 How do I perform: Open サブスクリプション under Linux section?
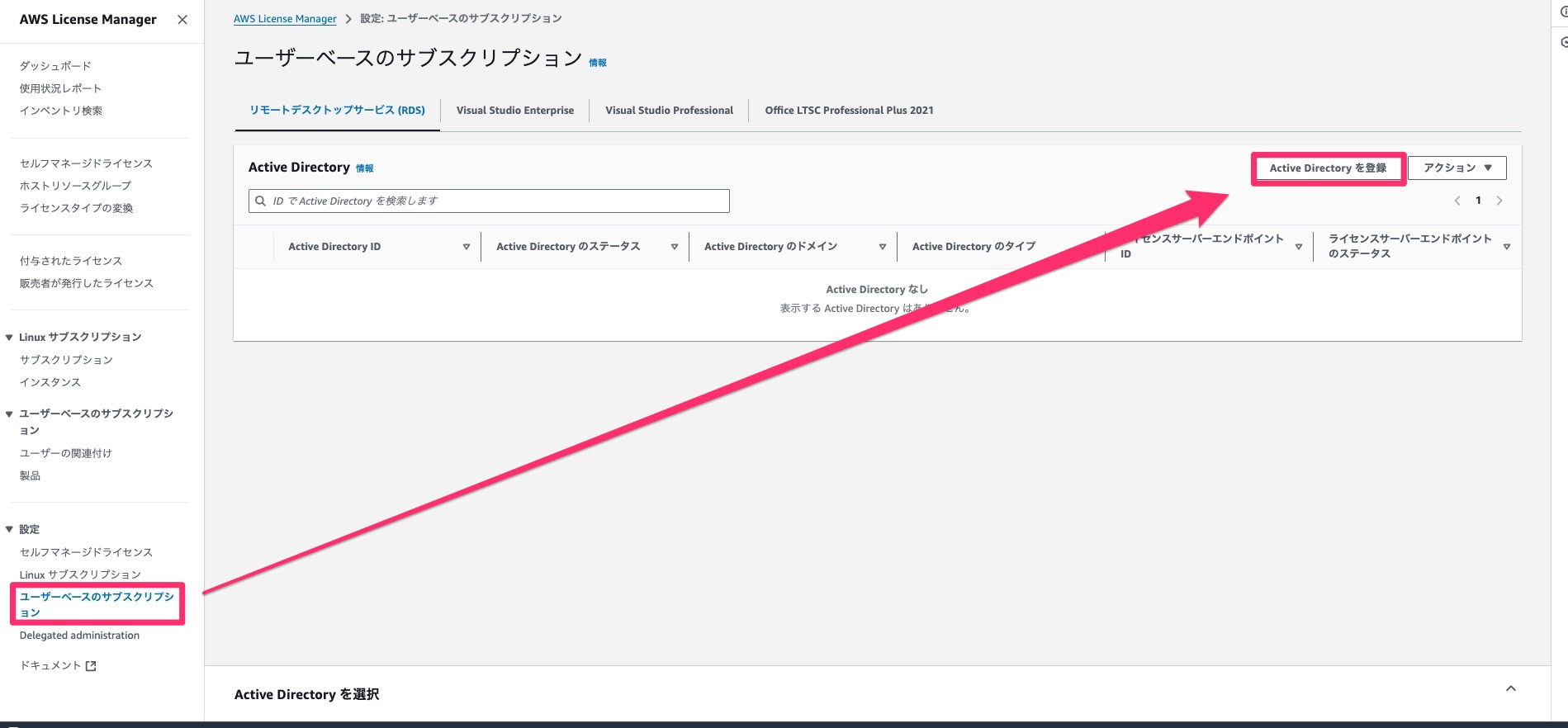coord(66,360)
